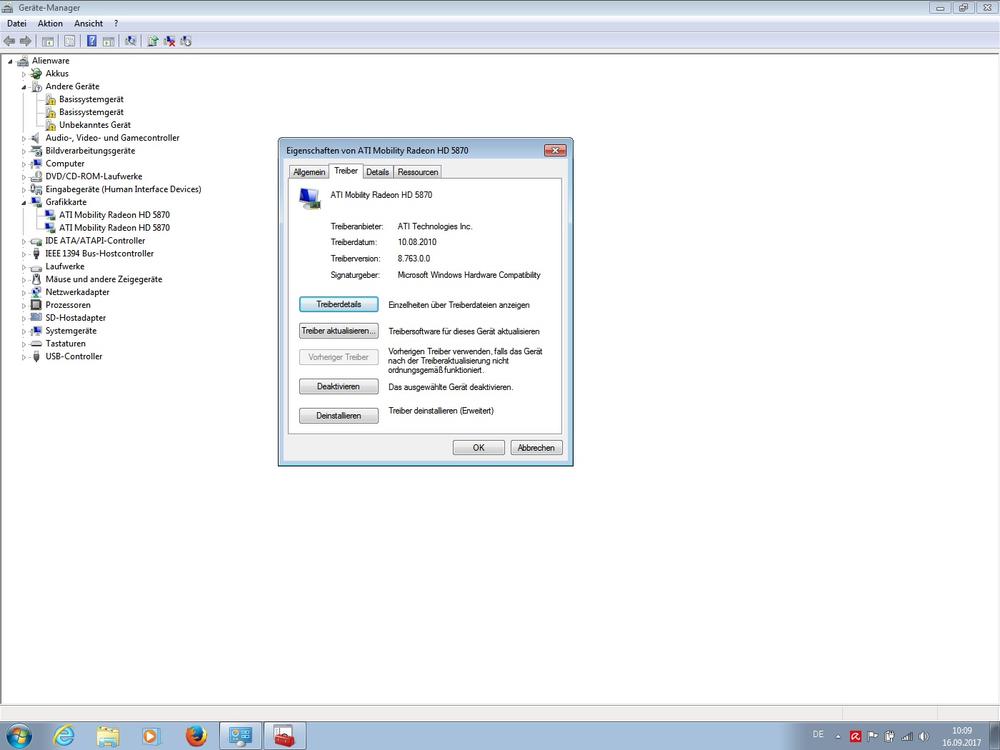Open Internet Explorer from the taskbar
The height and width of the screenshot is (750, 1000).
[62, 736]
